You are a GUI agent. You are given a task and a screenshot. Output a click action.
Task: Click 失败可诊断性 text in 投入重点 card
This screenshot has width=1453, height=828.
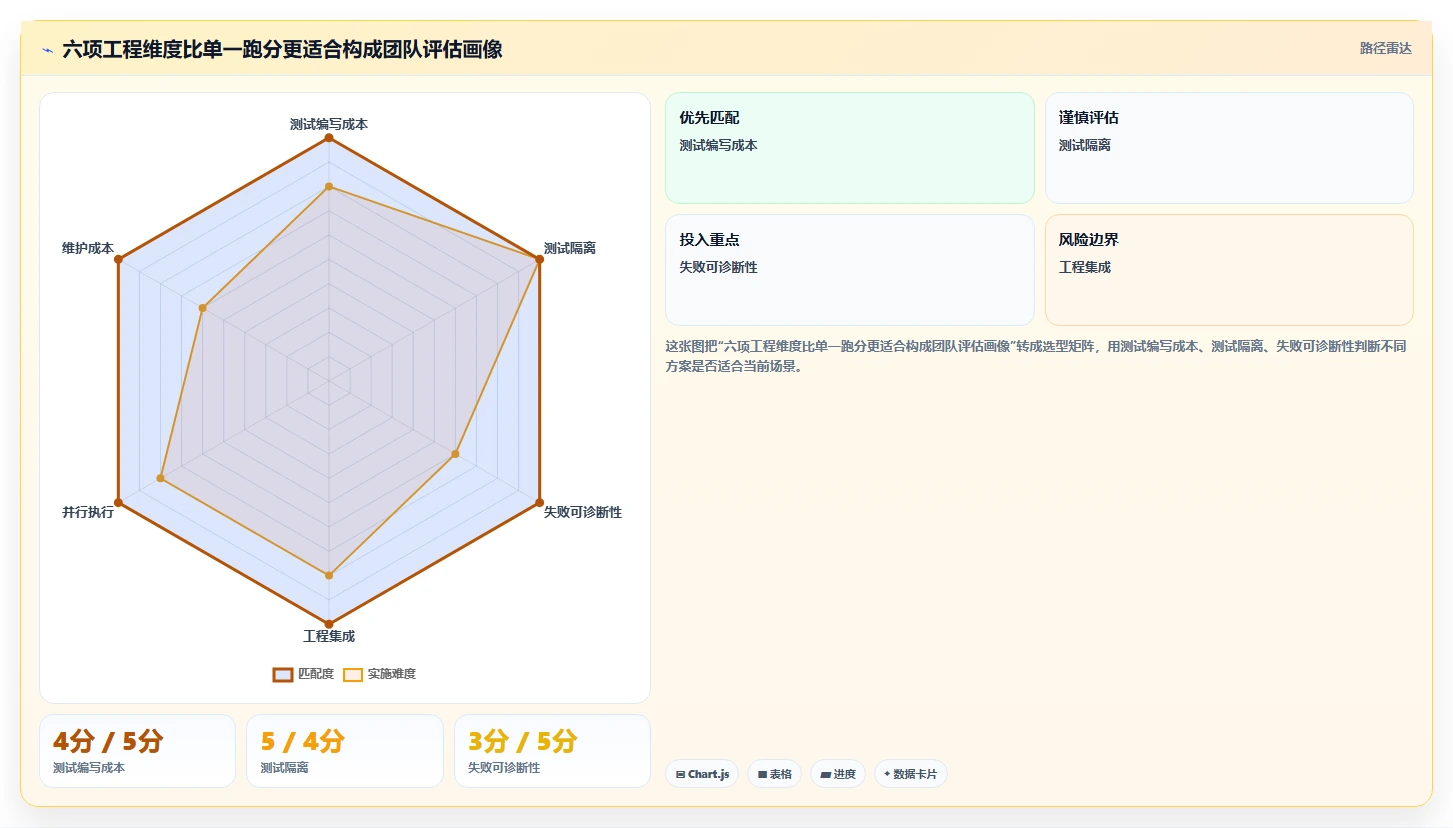tap(719, 267)
